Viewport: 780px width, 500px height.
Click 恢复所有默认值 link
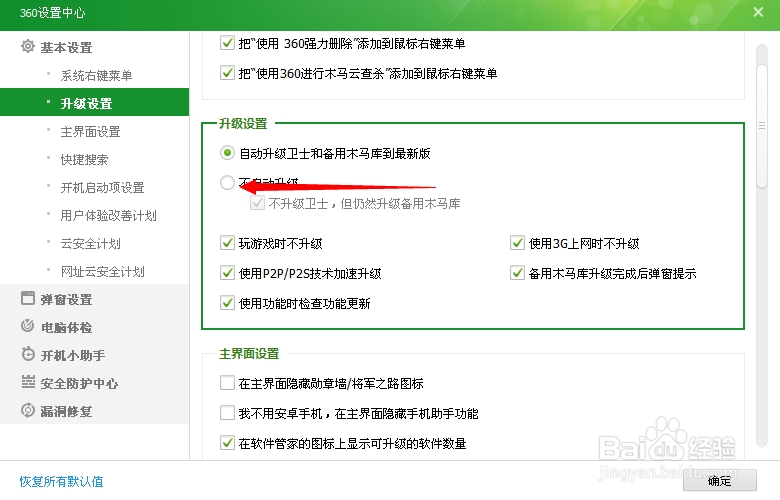point(61,481)
